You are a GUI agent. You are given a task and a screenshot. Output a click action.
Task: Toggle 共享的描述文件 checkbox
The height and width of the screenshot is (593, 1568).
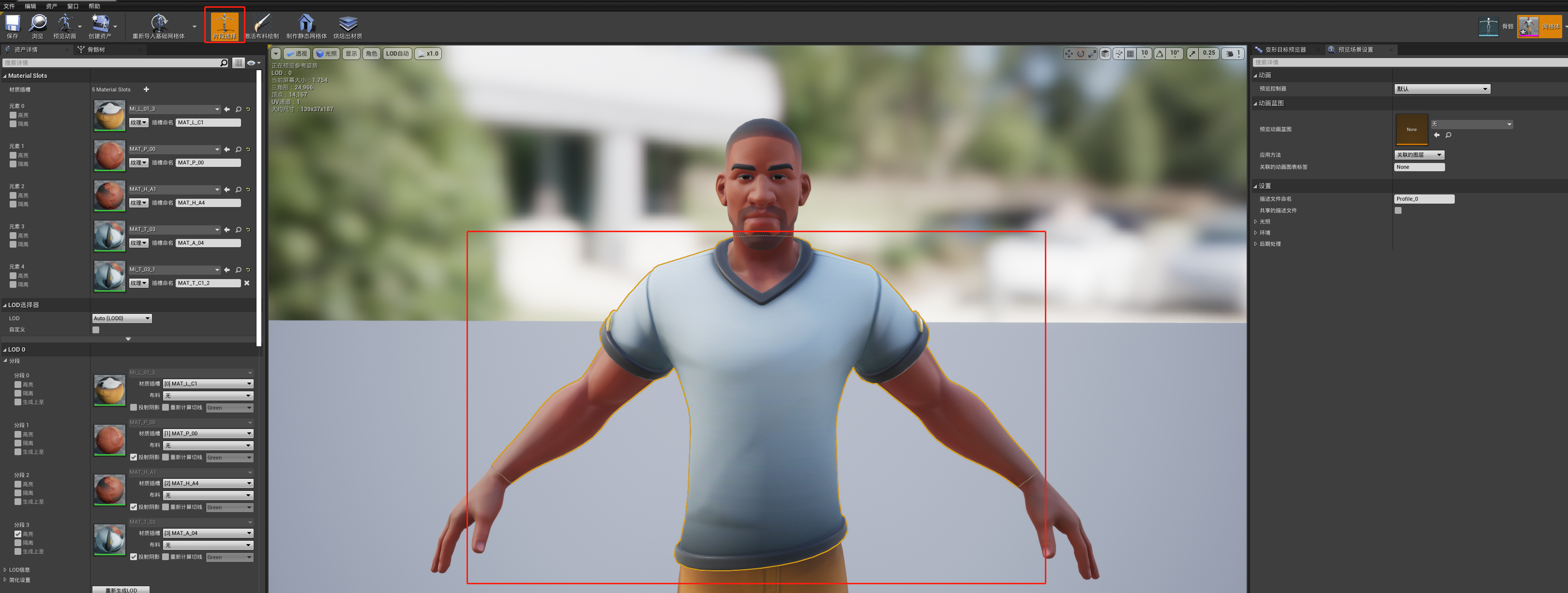point(1398,210)
